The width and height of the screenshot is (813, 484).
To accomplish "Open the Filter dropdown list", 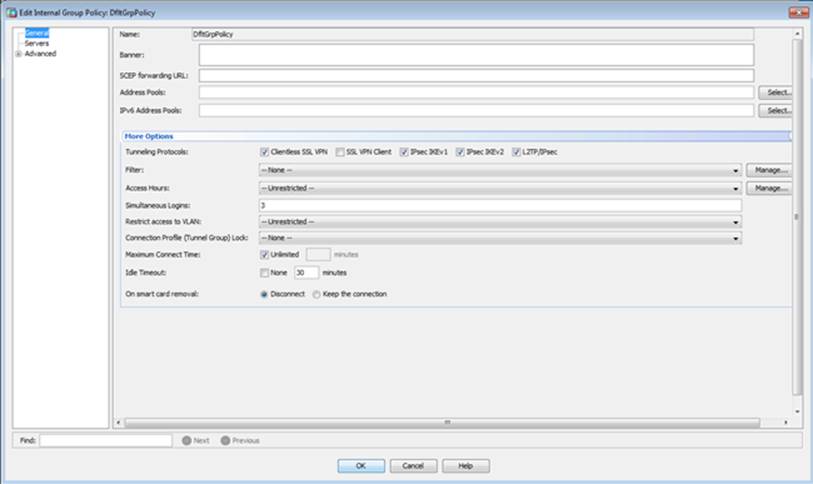I will (736, 170).
